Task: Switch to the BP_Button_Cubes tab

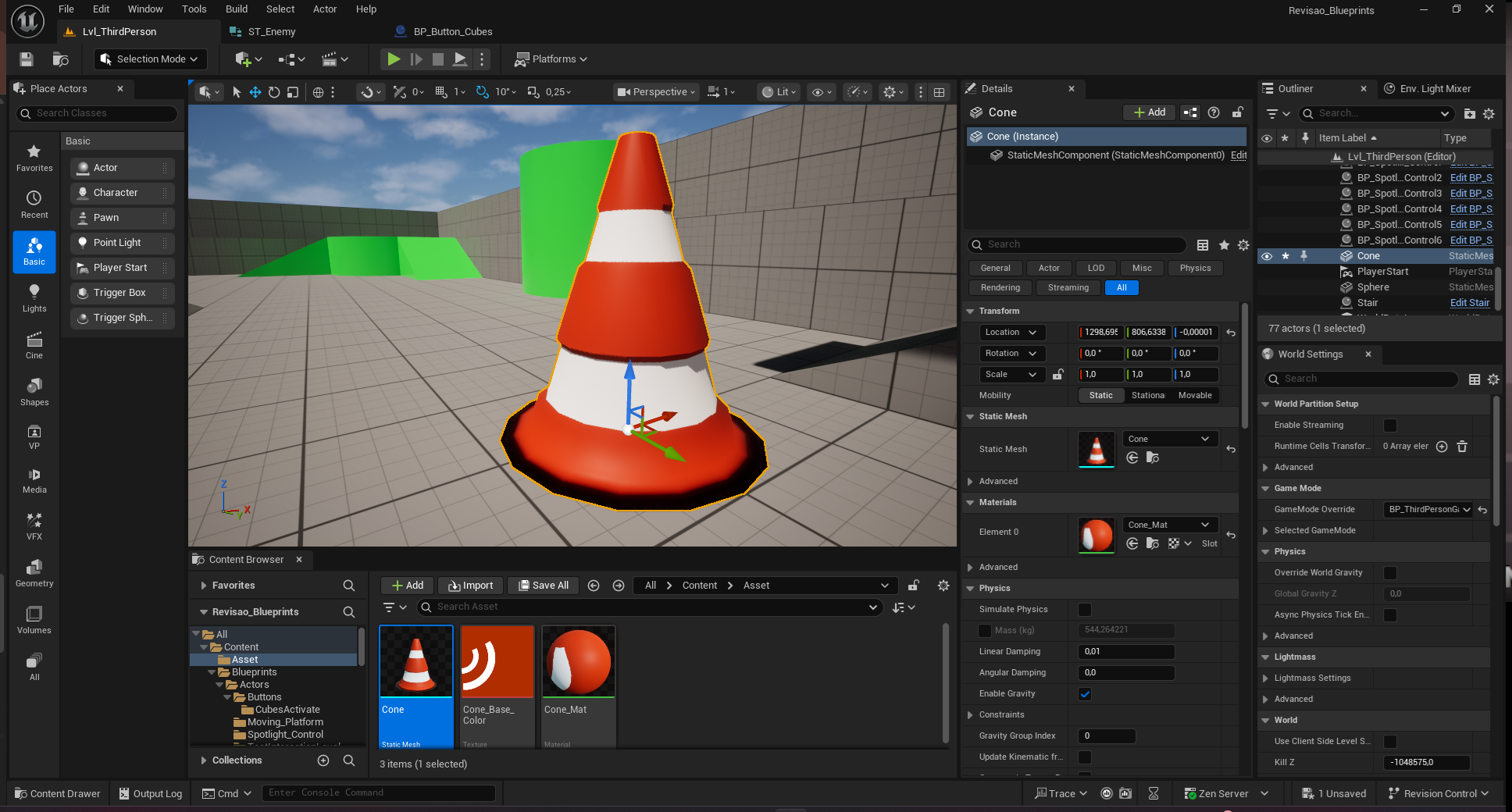Action: click(452, 32)
